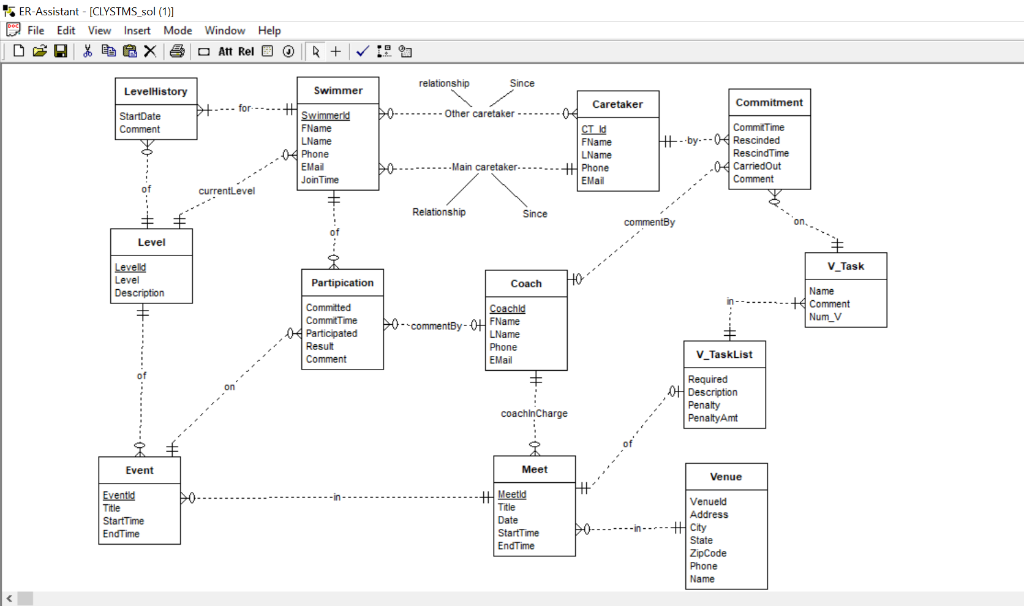This screenshot has height=606, width=1024.
Task: Select the plus tool on the toolbar
Action: [x=336, y=51]
